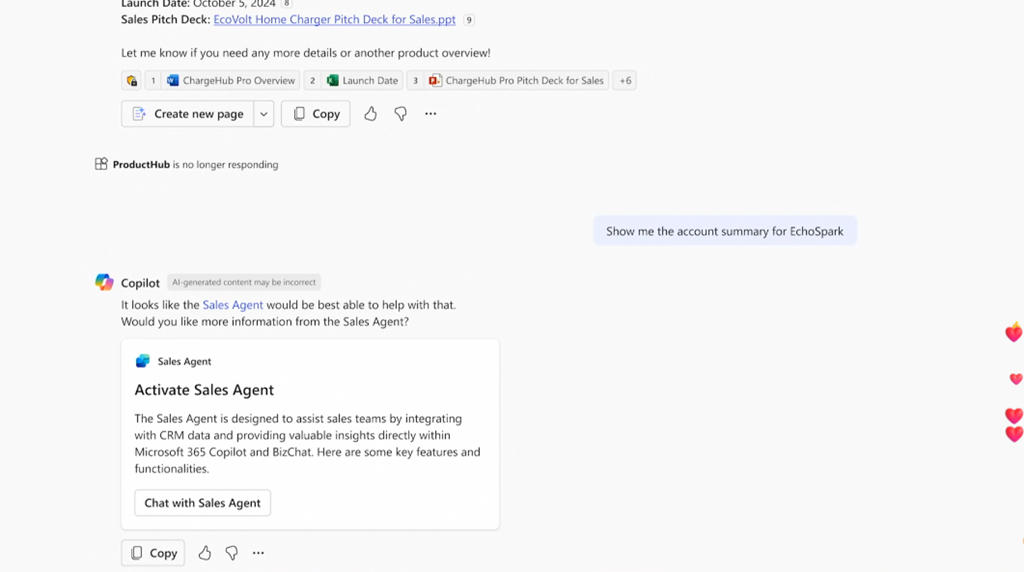Click the Excel icon on Launch Date
Screen dimensions: 1024x572
tap(332, 80)
